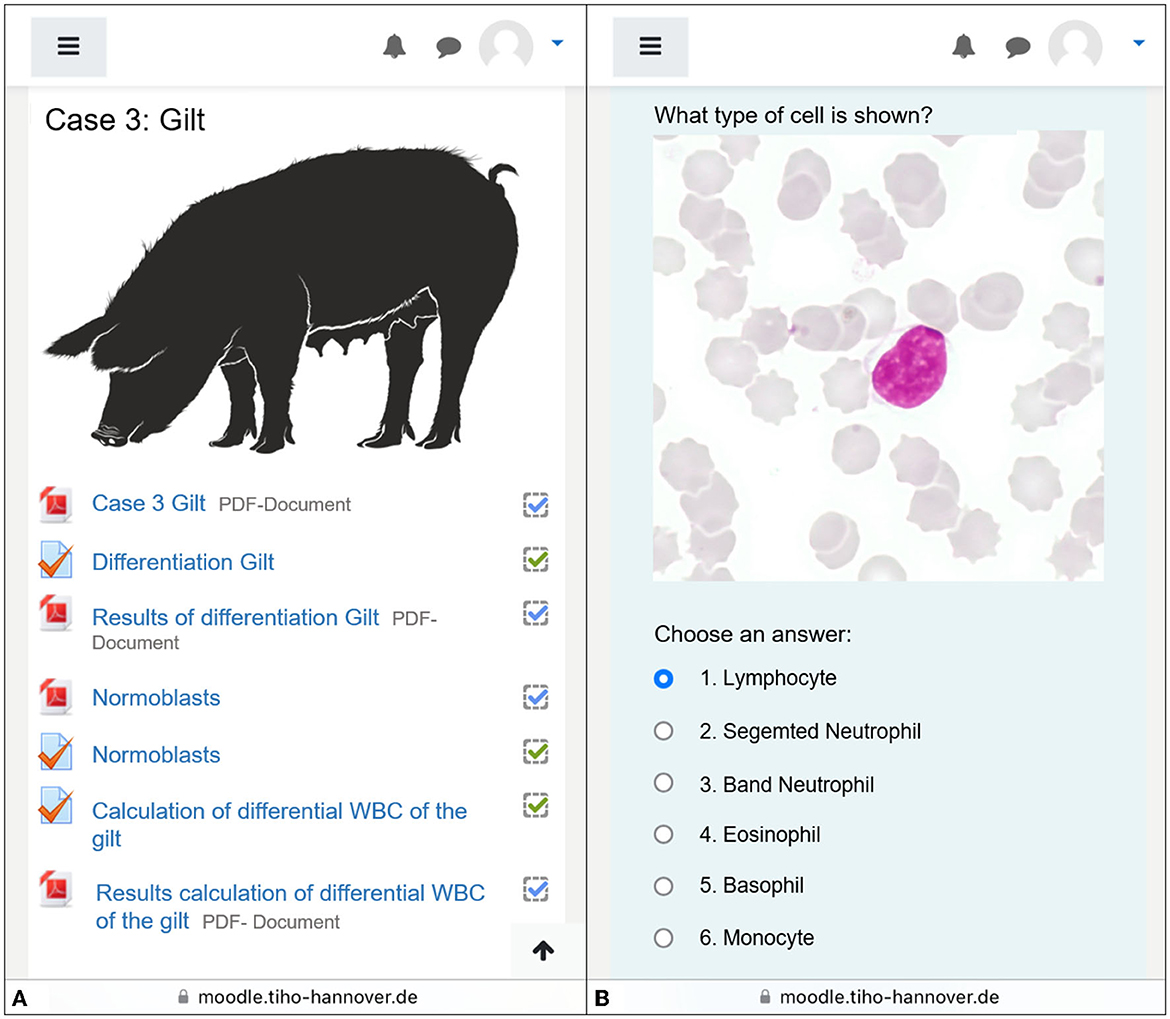Open the first Normoblasts PDF document

click(x=156, y=697)
